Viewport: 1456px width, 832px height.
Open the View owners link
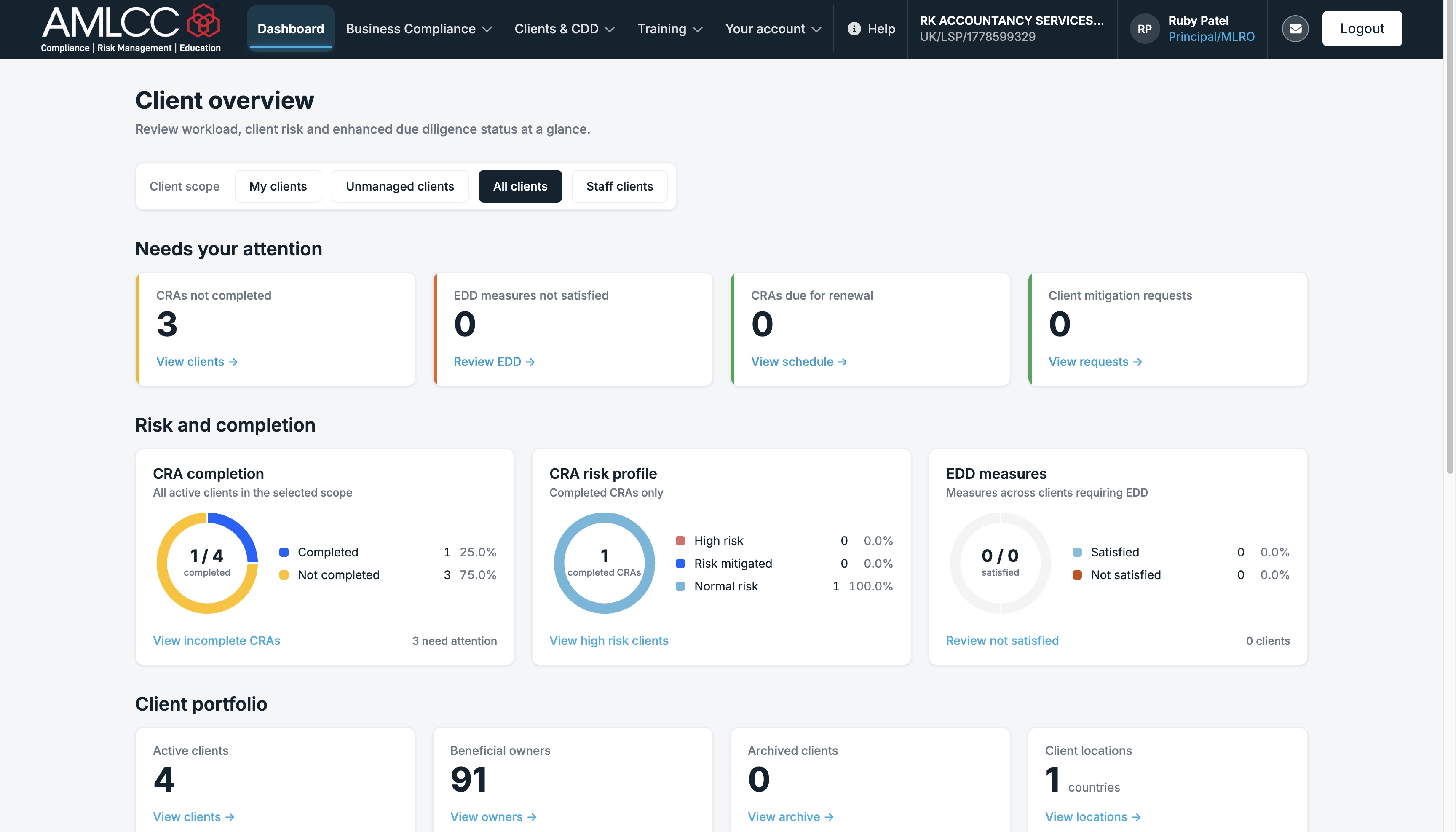click(x=493, y=816)
